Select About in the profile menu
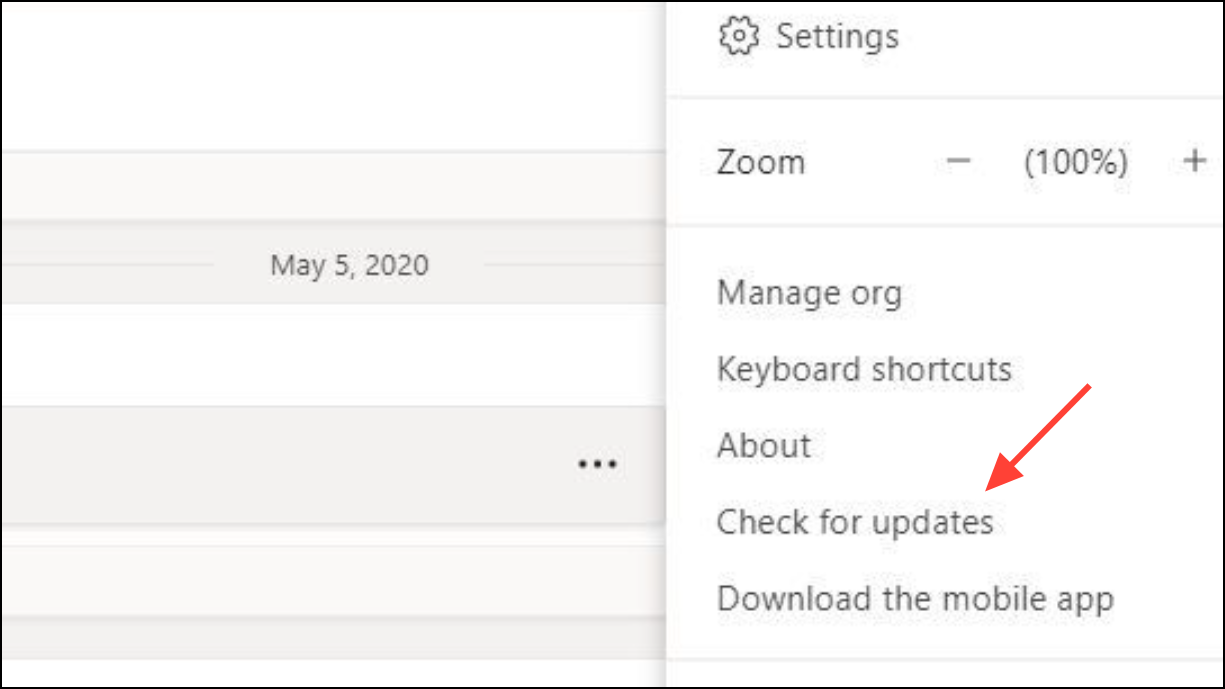Image resolution: width=1225 pixels, height=689 pixels. coord(764,446)
